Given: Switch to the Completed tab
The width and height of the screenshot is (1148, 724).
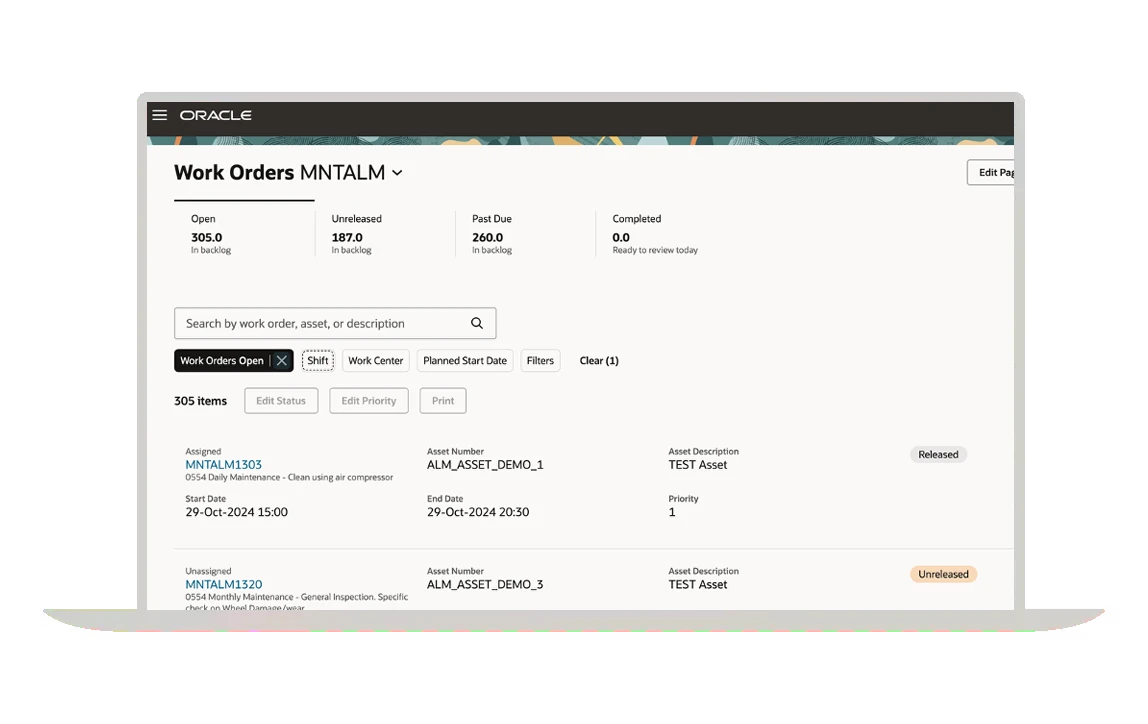Looking at the screenshot, I should point(654,234).
